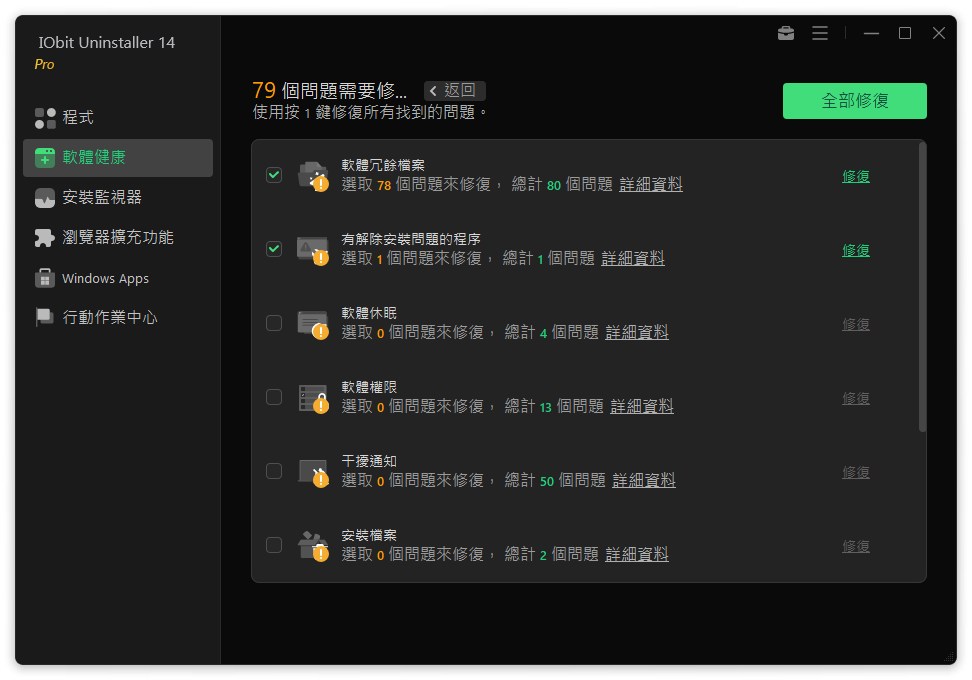
Task: Click the 軟體冗餘檔案 category icon
Action: [313, 176]
